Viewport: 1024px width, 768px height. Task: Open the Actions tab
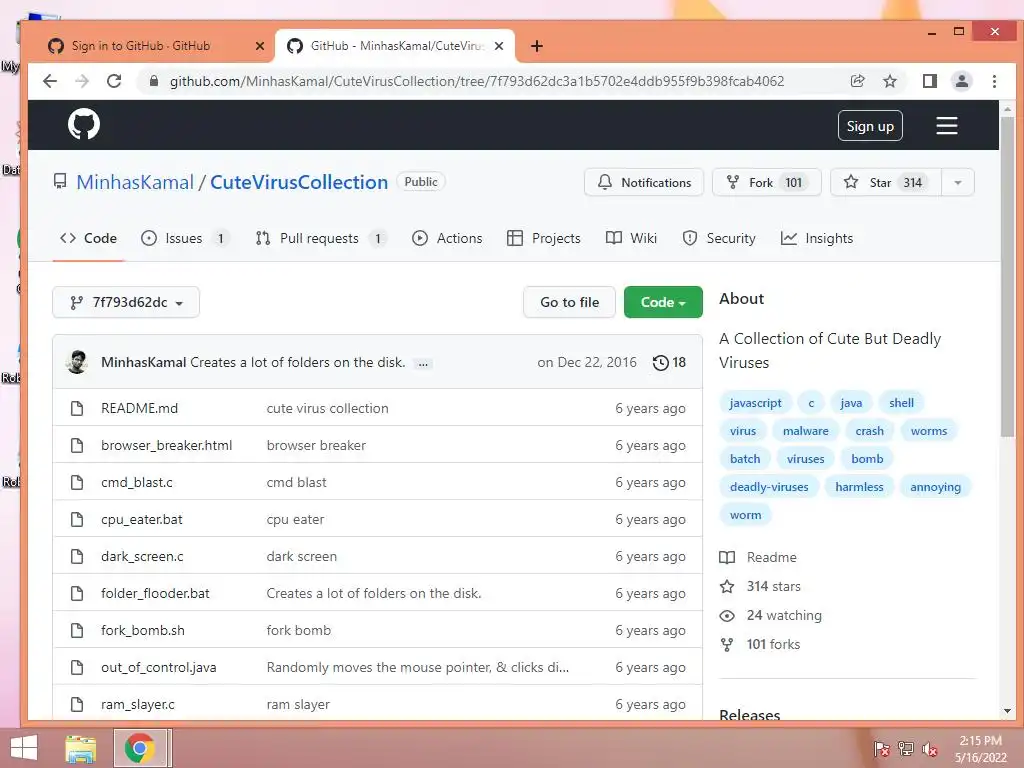[x=447, y=238]
